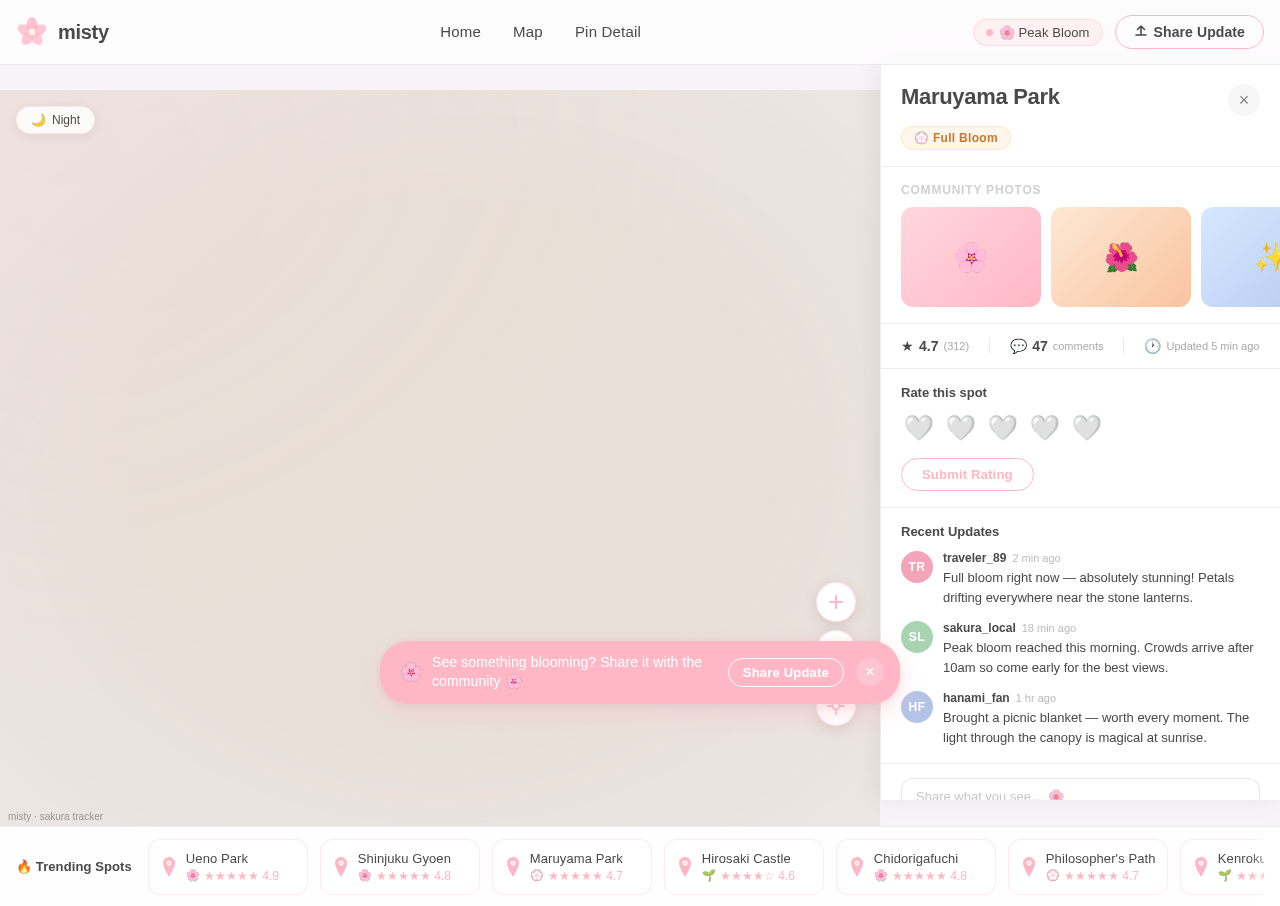Dismiss the pink share banner

tap(870, 672)
